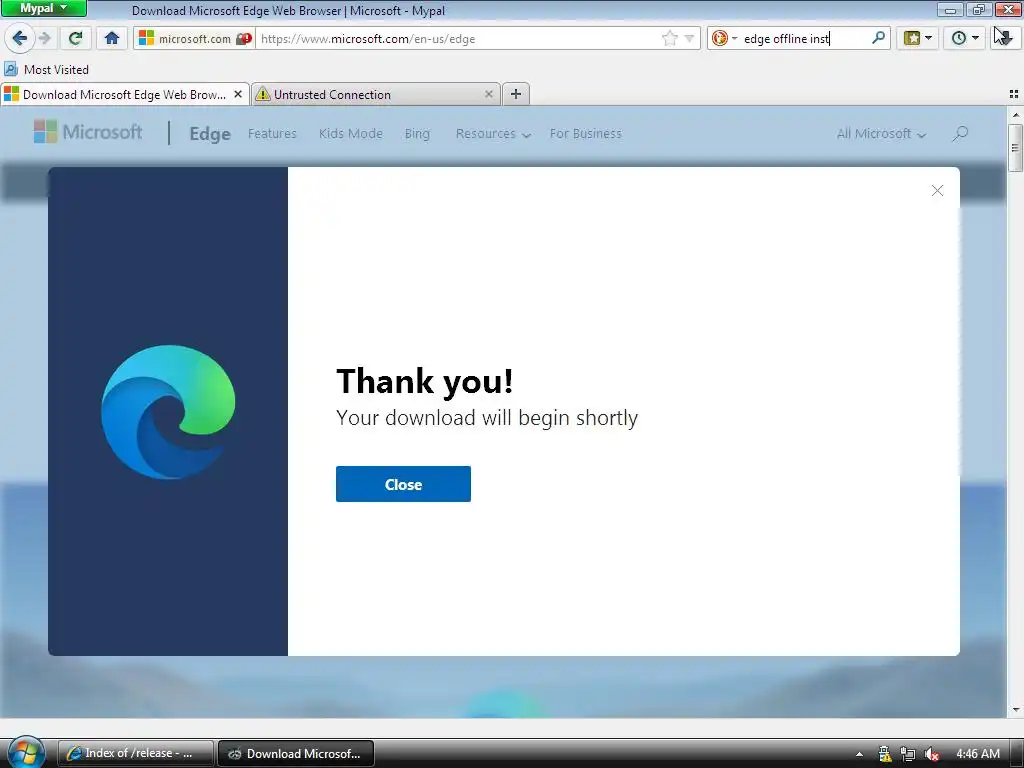Viewport: 1024px width, 768px height.
Task: Open the network tray icon
Action: click(x=908, y=754)
